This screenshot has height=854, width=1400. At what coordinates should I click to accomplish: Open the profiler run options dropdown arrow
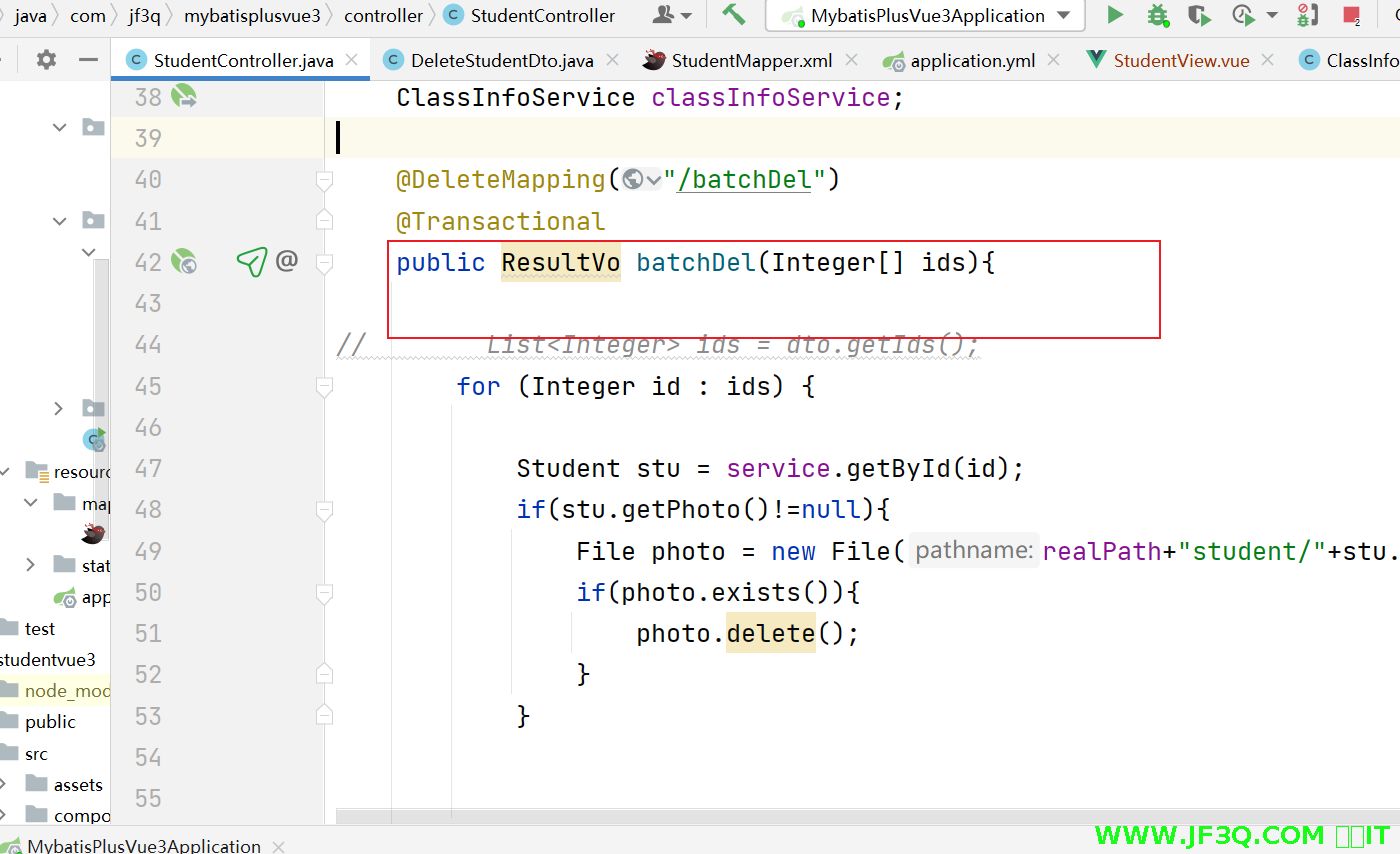click(1272, 16)
